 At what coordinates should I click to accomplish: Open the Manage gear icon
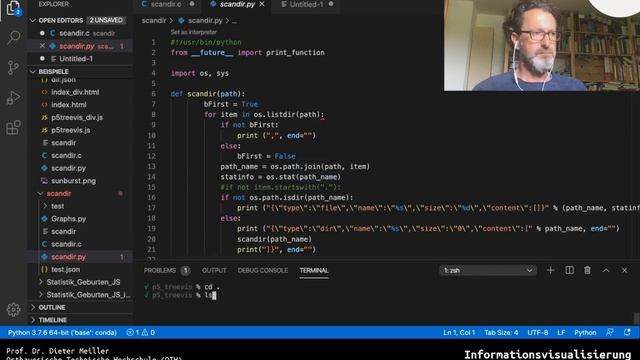click(13, 309)
